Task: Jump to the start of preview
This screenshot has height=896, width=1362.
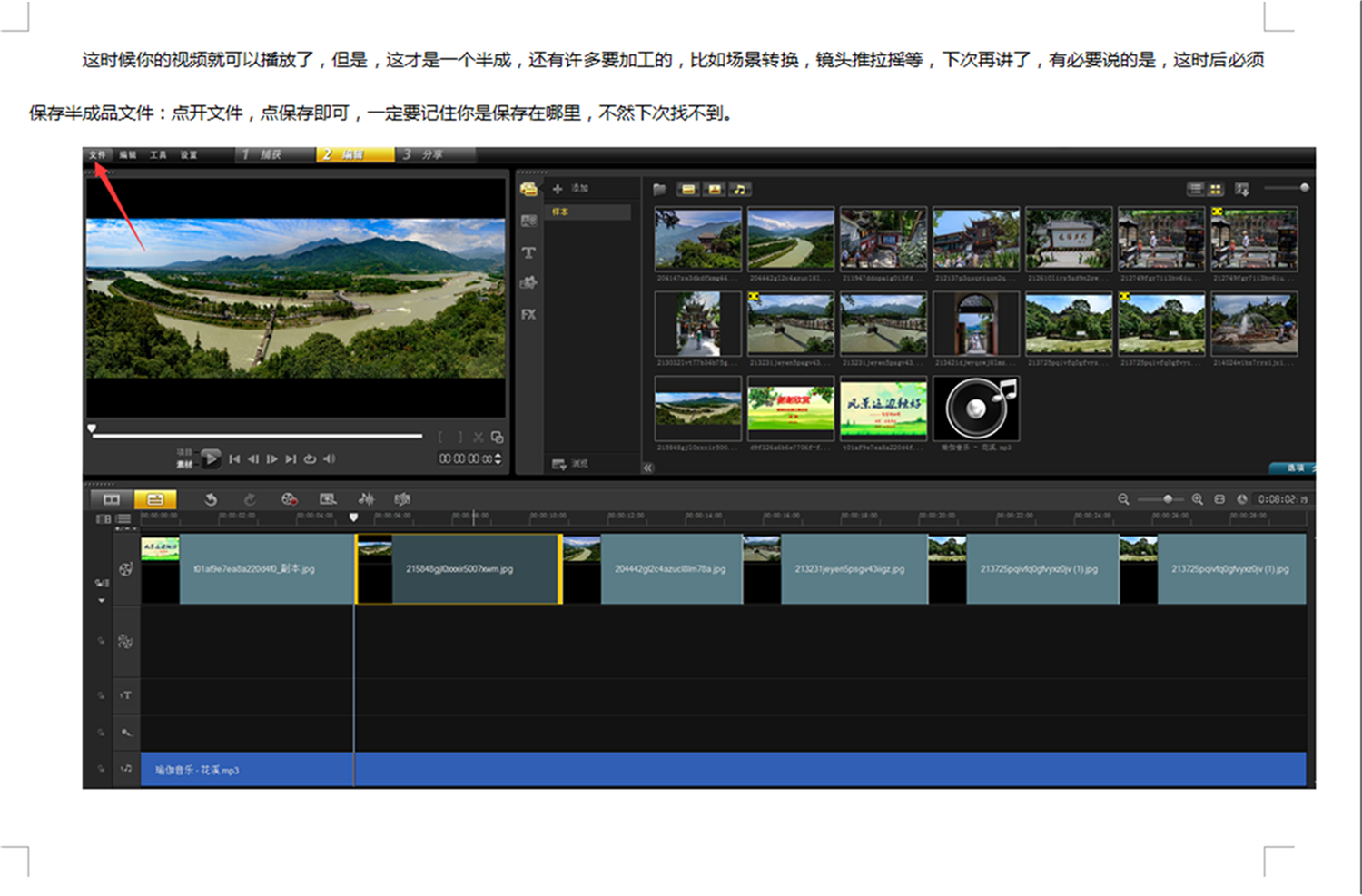Action: coord(234,459)
